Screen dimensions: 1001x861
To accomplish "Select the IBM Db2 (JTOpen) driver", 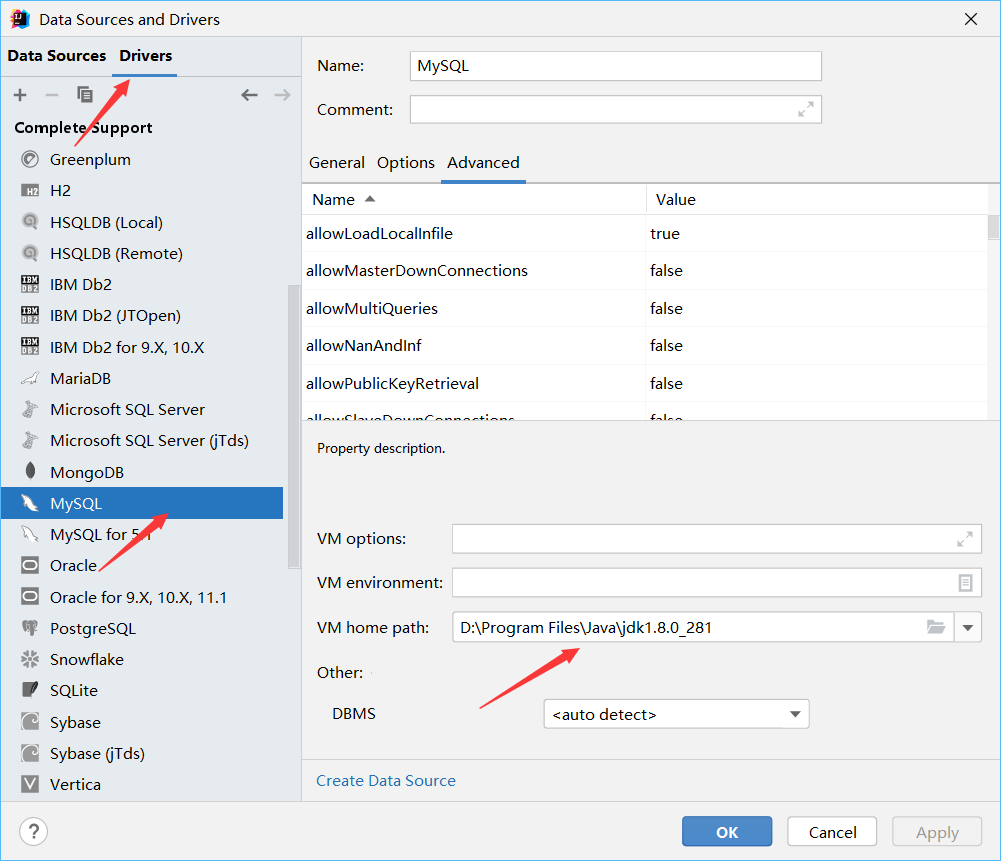I will (x=142, y=316).
